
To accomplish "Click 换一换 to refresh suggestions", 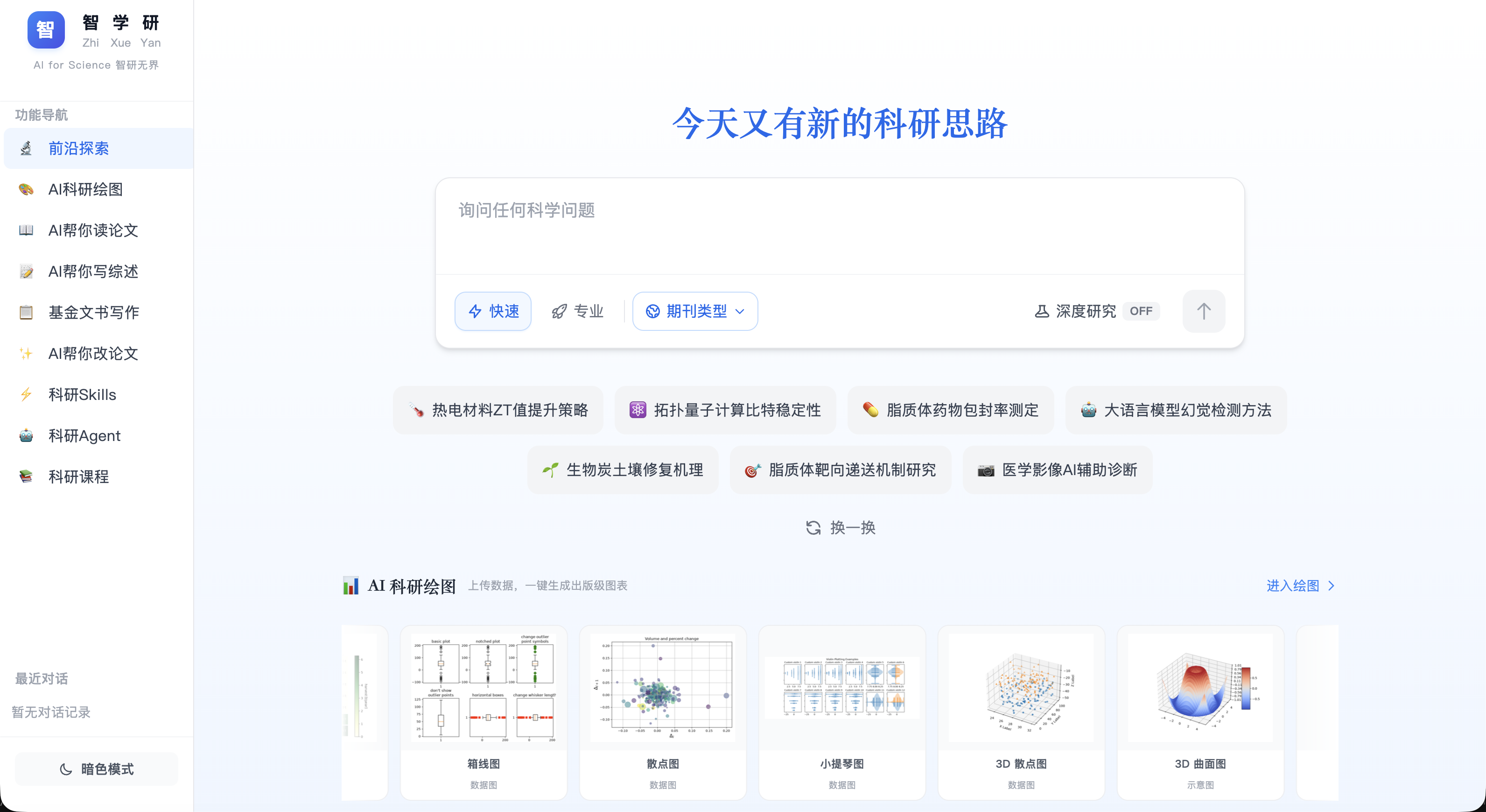I will [841, 528].
